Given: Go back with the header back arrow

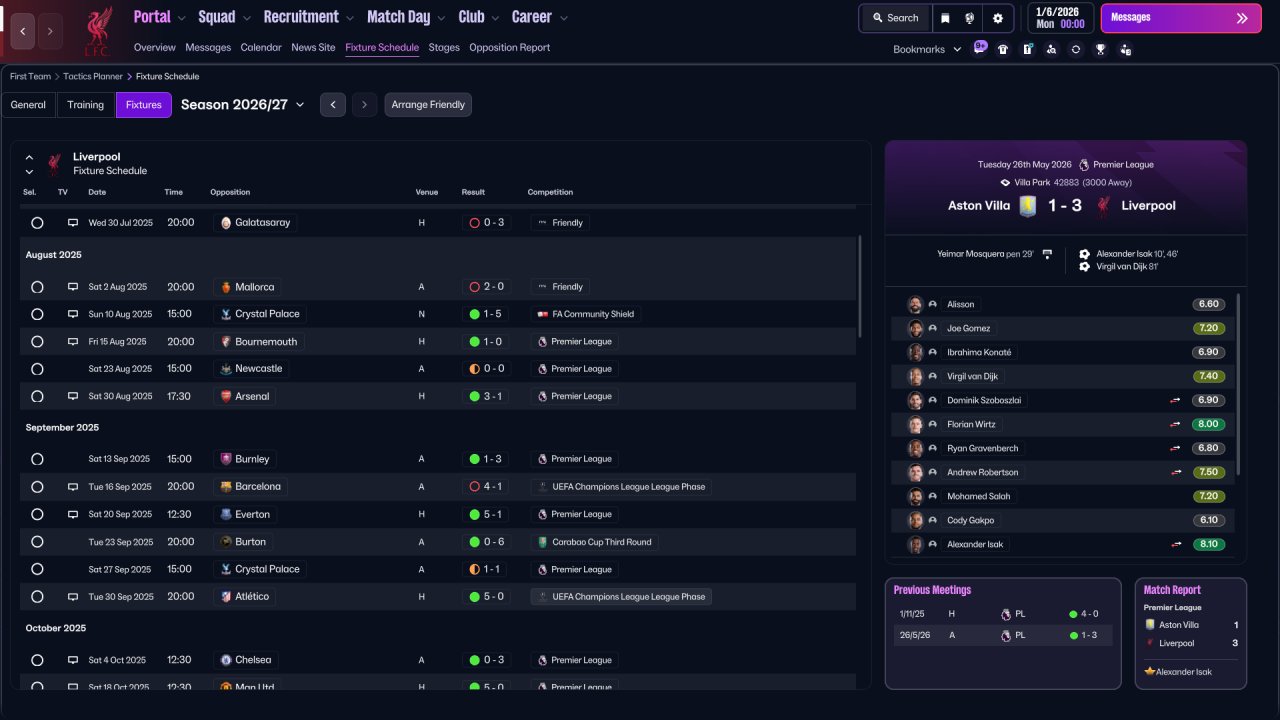Looking at the screenshot, I should point(23,31).
